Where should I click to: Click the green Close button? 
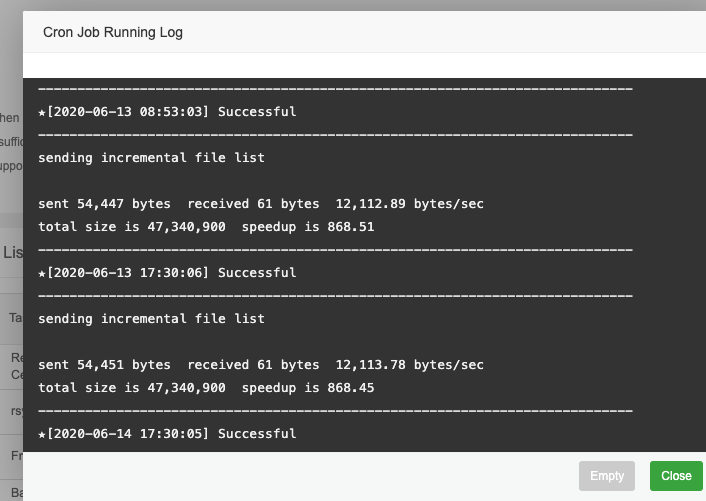pos(676,476)
